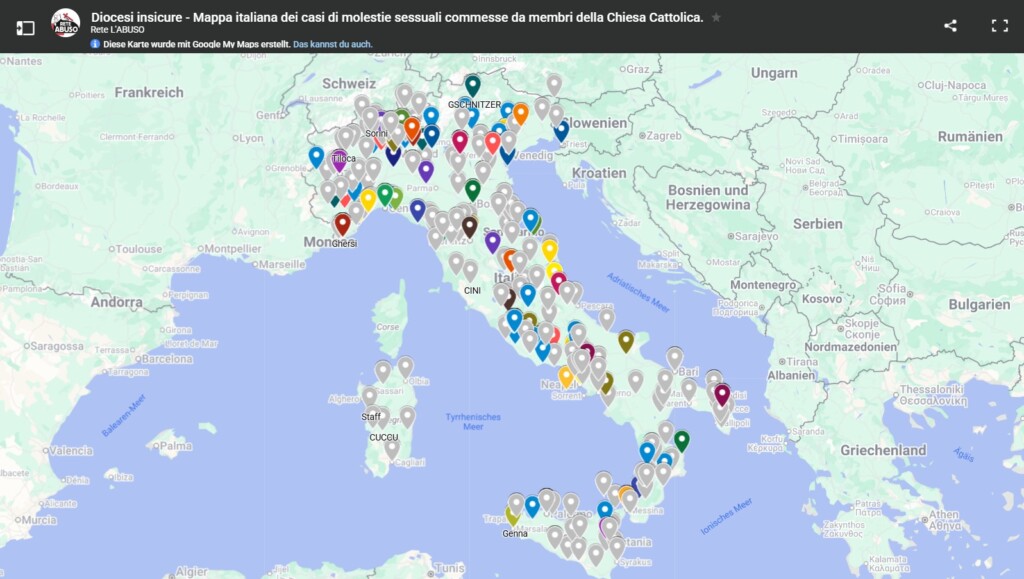The height and width of the screenshot is (579, 1024).
Task: Enter fullscreen map view
Action: (999, 26)
